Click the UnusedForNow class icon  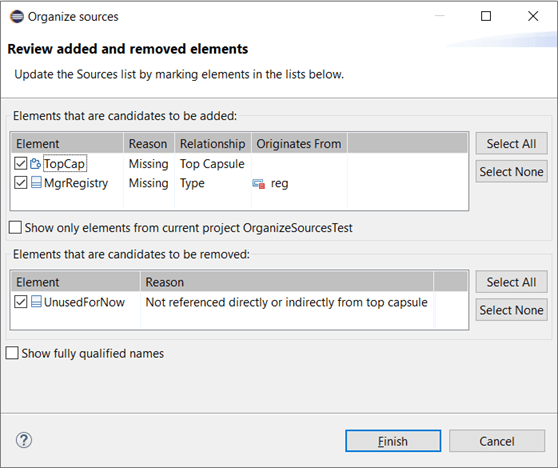pos(36,302)
